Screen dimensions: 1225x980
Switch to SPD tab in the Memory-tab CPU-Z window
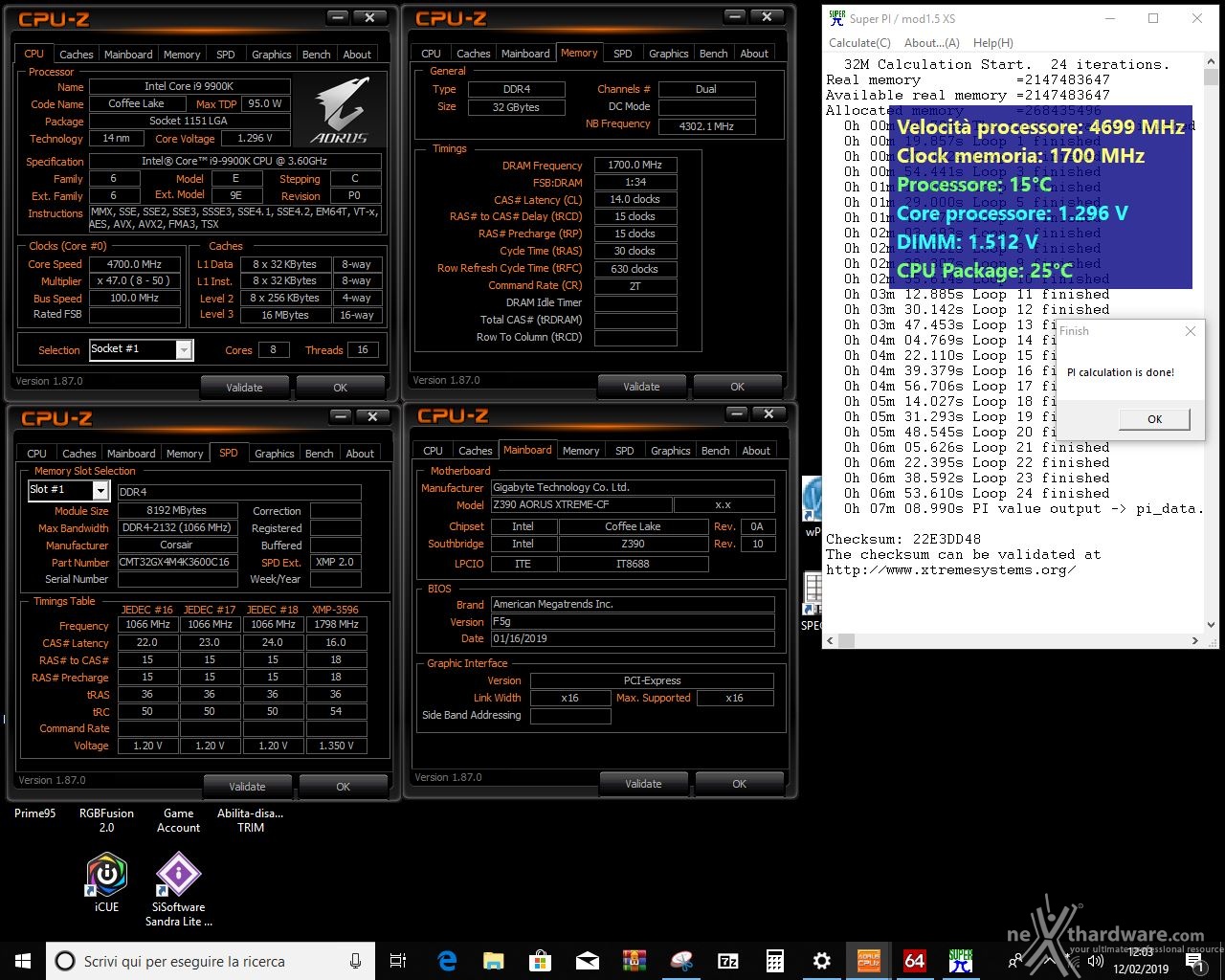pos(623,54)
